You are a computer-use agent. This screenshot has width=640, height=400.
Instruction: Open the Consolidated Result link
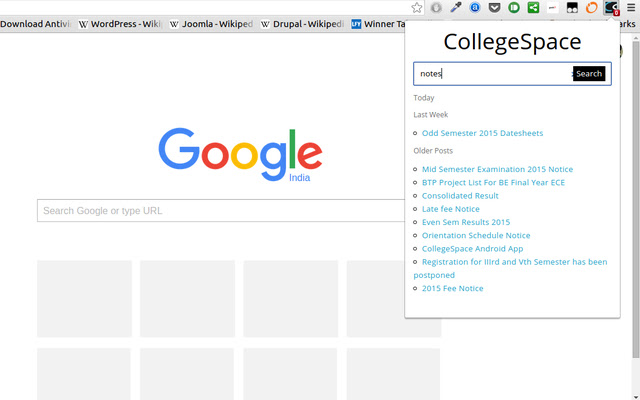click(460, 196)
